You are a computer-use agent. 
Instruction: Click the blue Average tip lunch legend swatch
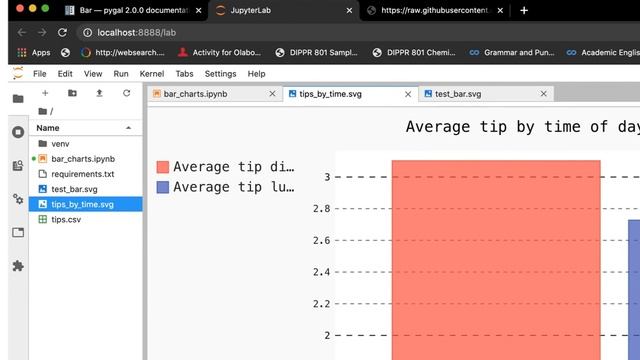tap(162, 187)
